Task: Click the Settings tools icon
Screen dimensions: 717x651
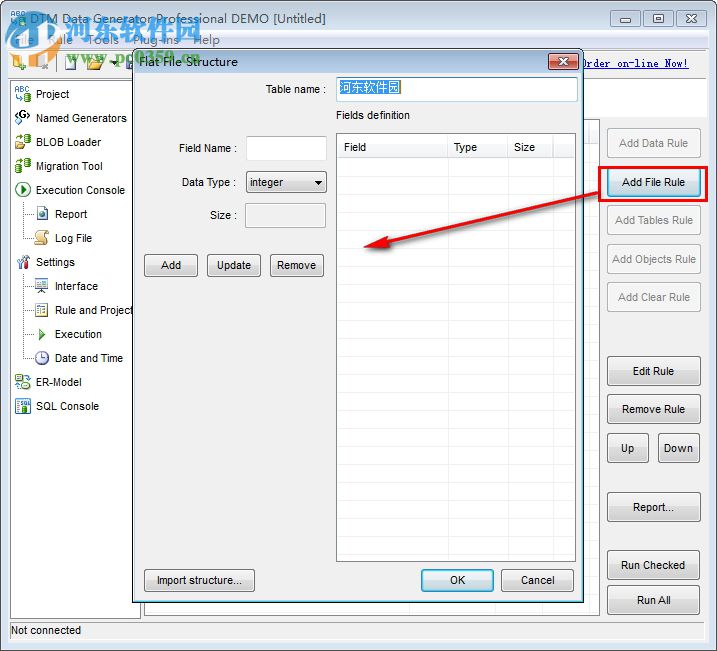Action: 23,261
